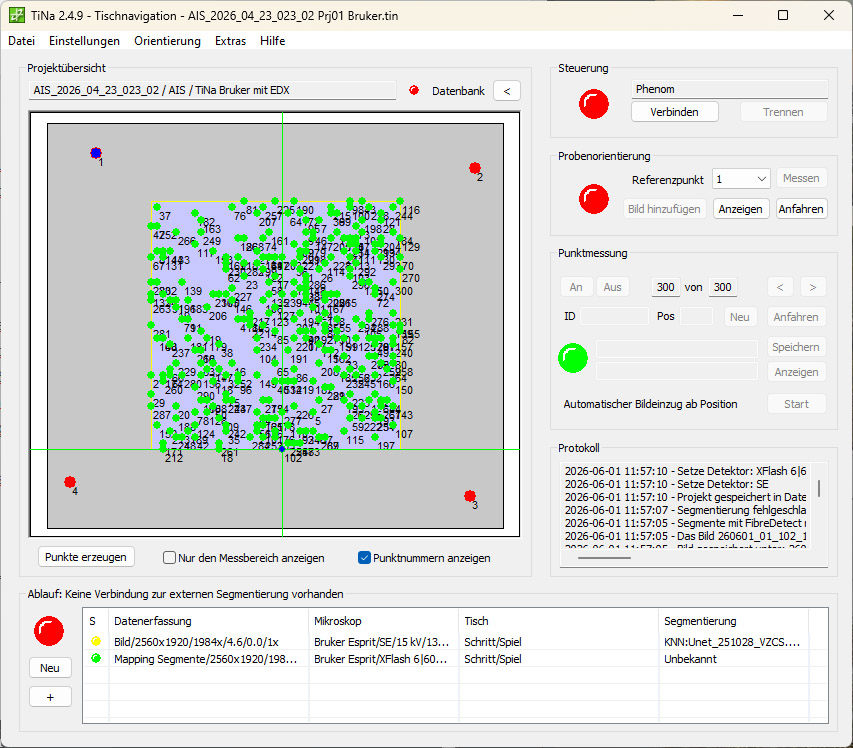Collapse project overview with the < button
The image size is (853, 748).
(x=506, y=91)
